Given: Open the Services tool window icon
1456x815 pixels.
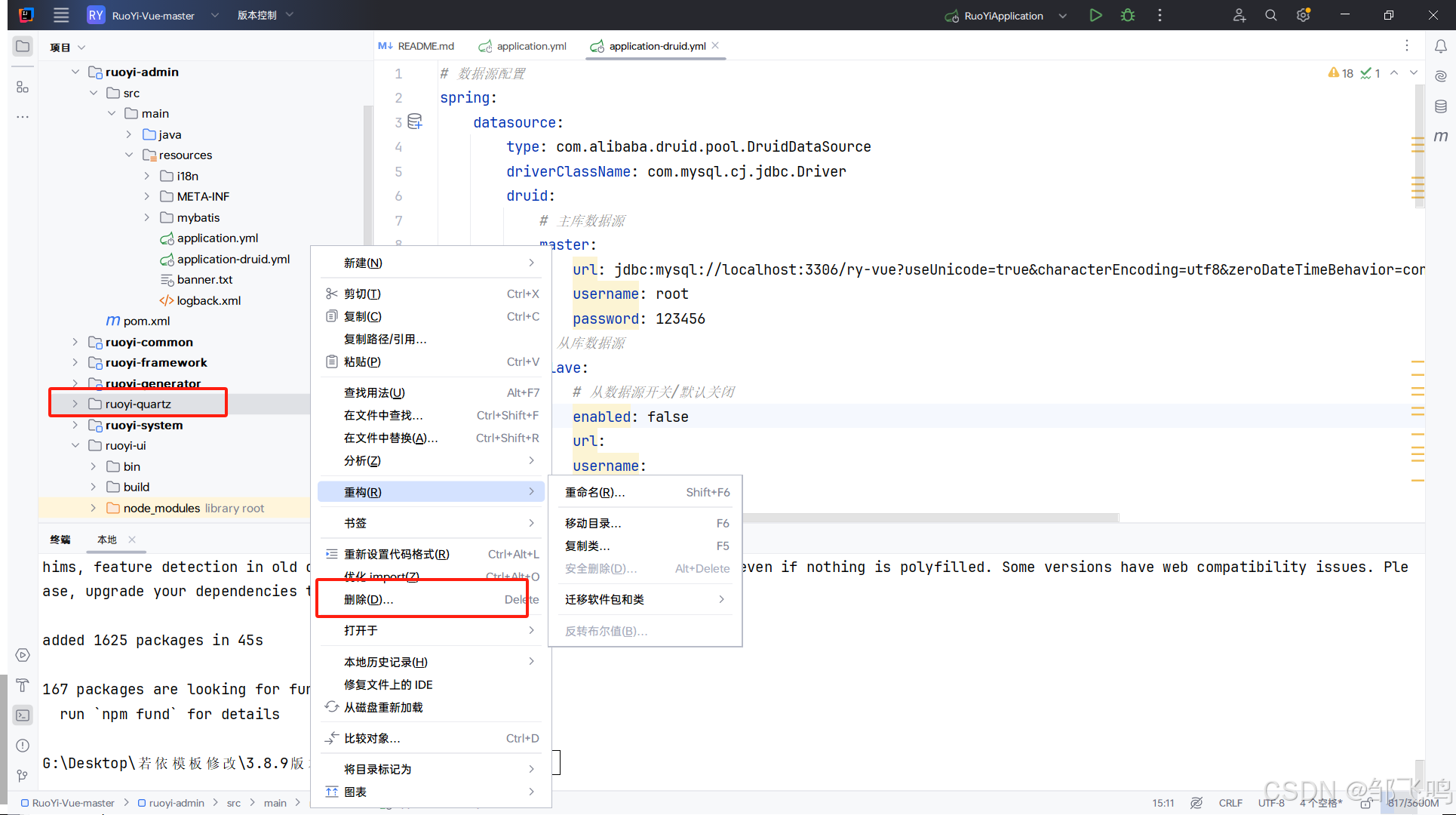Looking at the screenshot, I should click(x=23, y=655).
